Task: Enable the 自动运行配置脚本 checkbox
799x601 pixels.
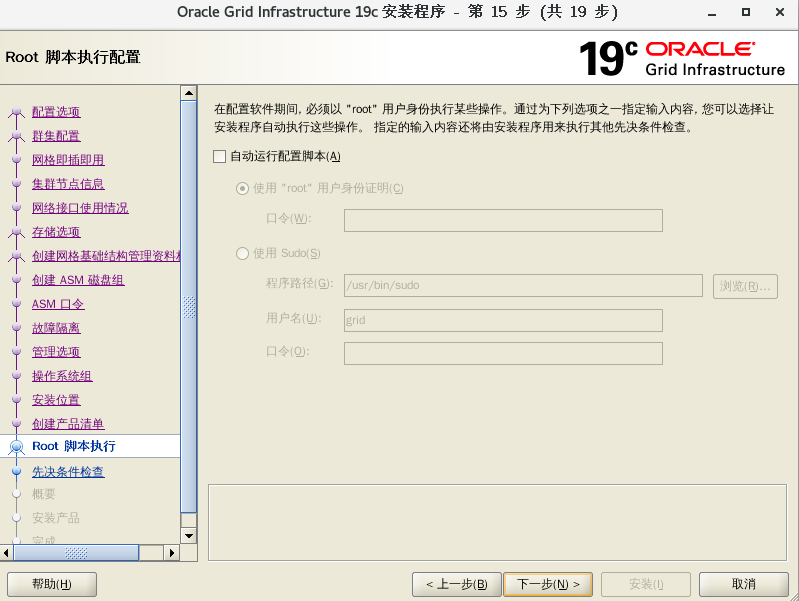Action: pyautogui.click(x=220, y=156)
